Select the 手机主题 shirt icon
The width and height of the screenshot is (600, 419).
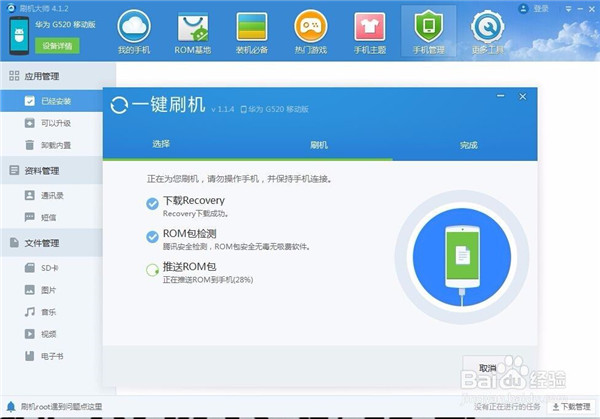369,27
